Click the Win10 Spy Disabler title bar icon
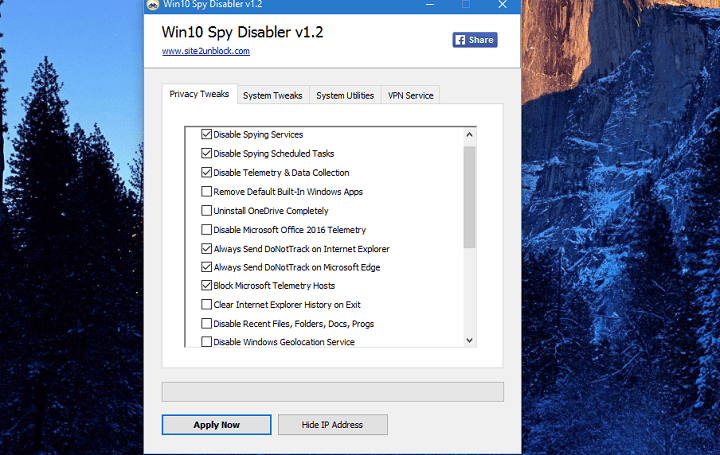This screenshot has height=455, width=720. click(152, 5)
